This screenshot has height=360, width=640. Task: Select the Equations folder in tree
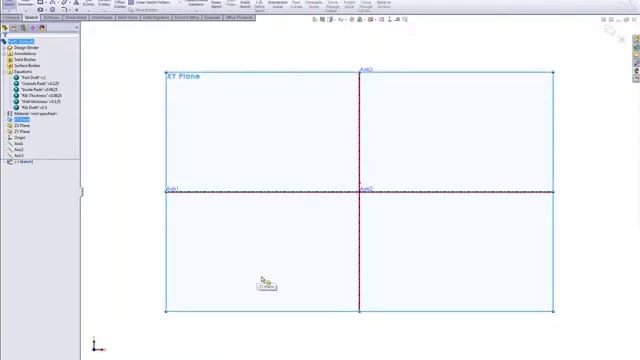tap(23, 72)
